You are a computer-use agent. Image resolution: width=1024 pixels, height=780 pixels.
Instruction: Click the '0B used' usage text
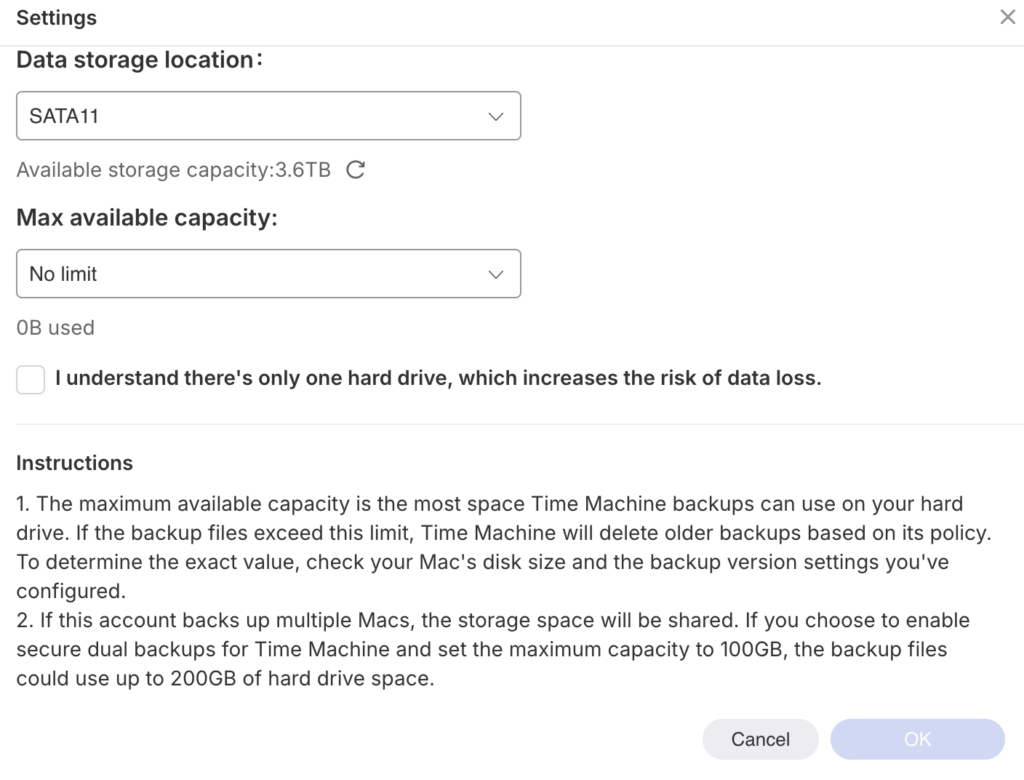click(x=55, y=327)
